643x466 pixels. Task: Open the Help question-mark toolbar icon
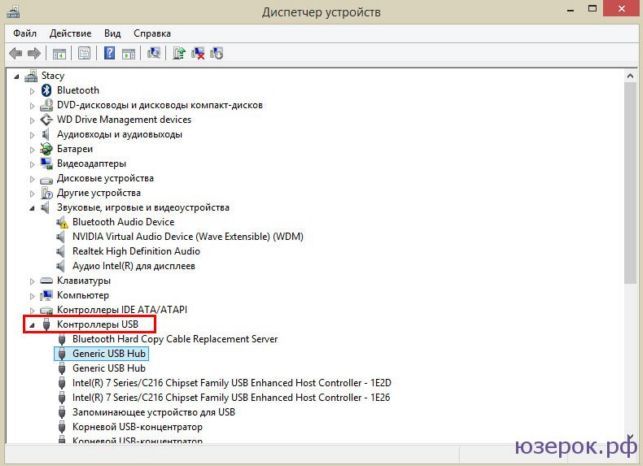click(x=109, y=53)
